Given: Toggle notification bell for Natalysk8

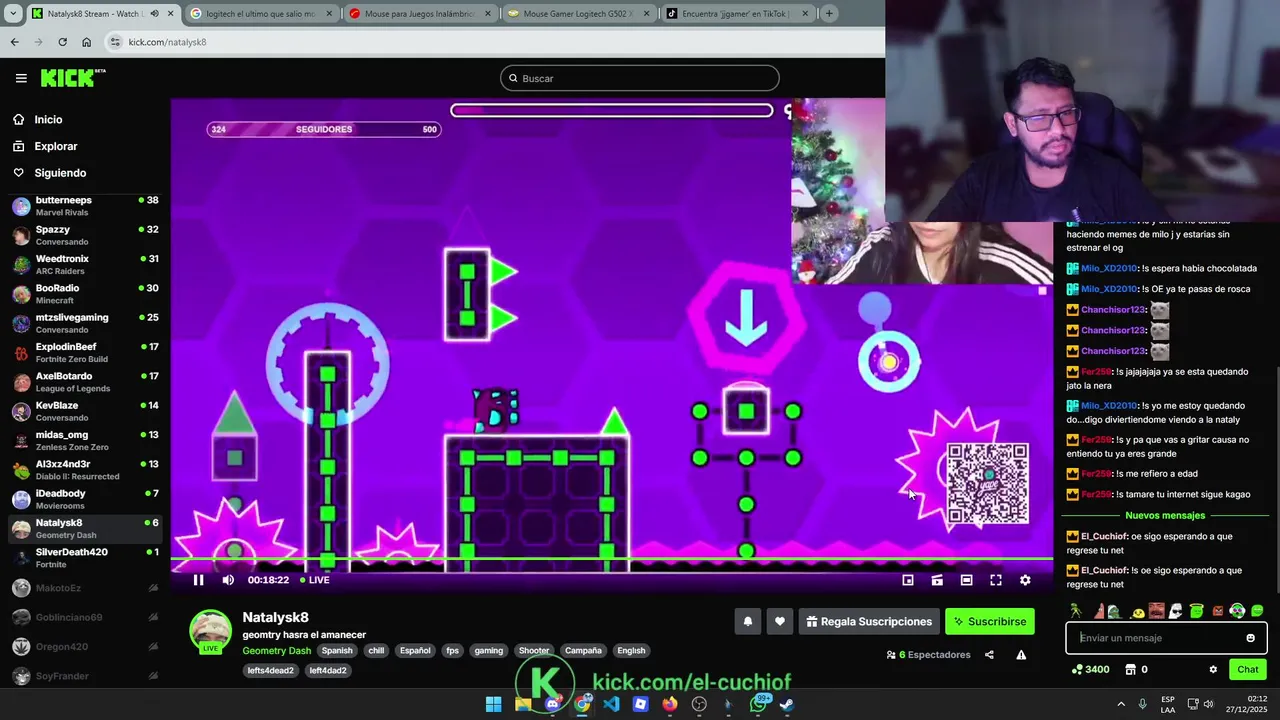Looking at the screenshot, I should pos(747,621).
